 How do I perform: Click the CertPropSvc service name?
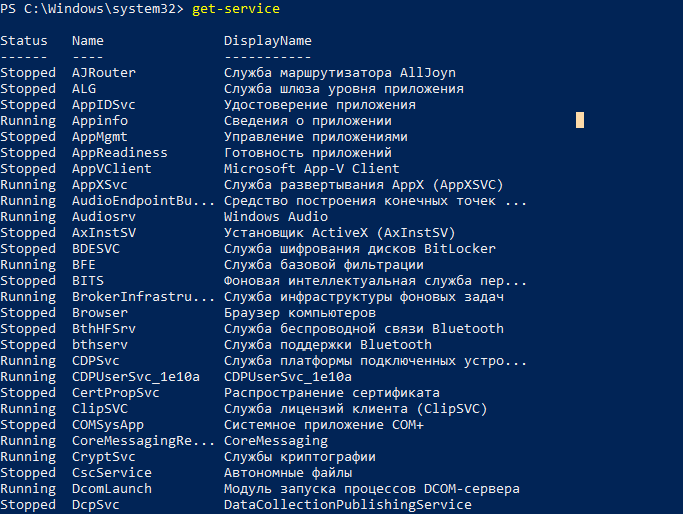[115, 393]
